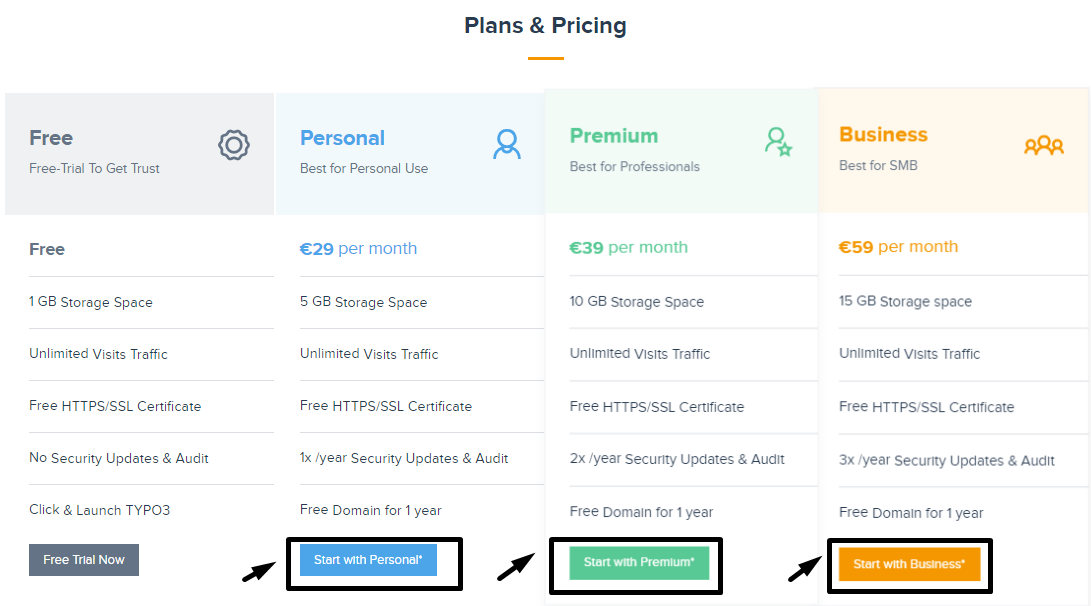Click the gear icon on the Free plan
The image size is (1091, 606).
pos(233,144)
